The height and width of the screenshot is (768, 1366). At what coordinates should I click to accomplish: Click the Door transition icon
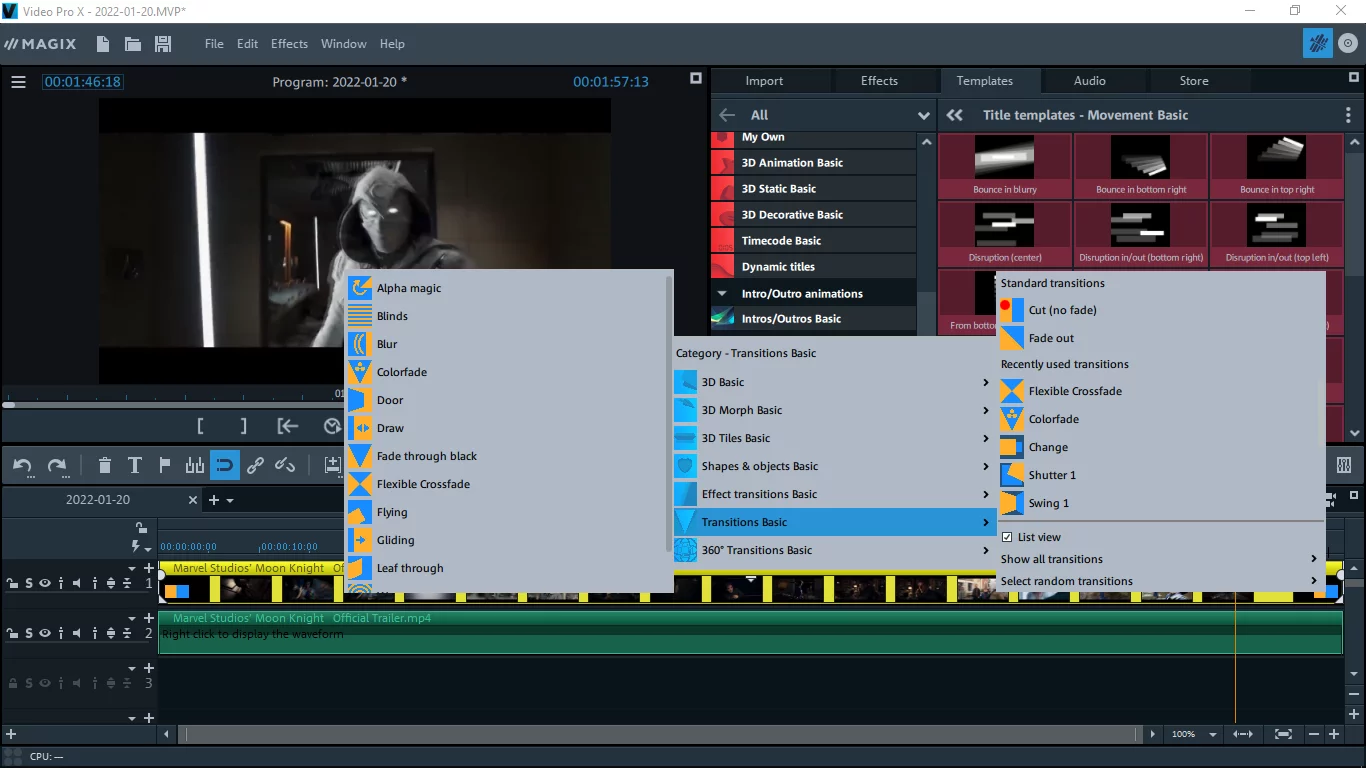(x=360, y=400)
